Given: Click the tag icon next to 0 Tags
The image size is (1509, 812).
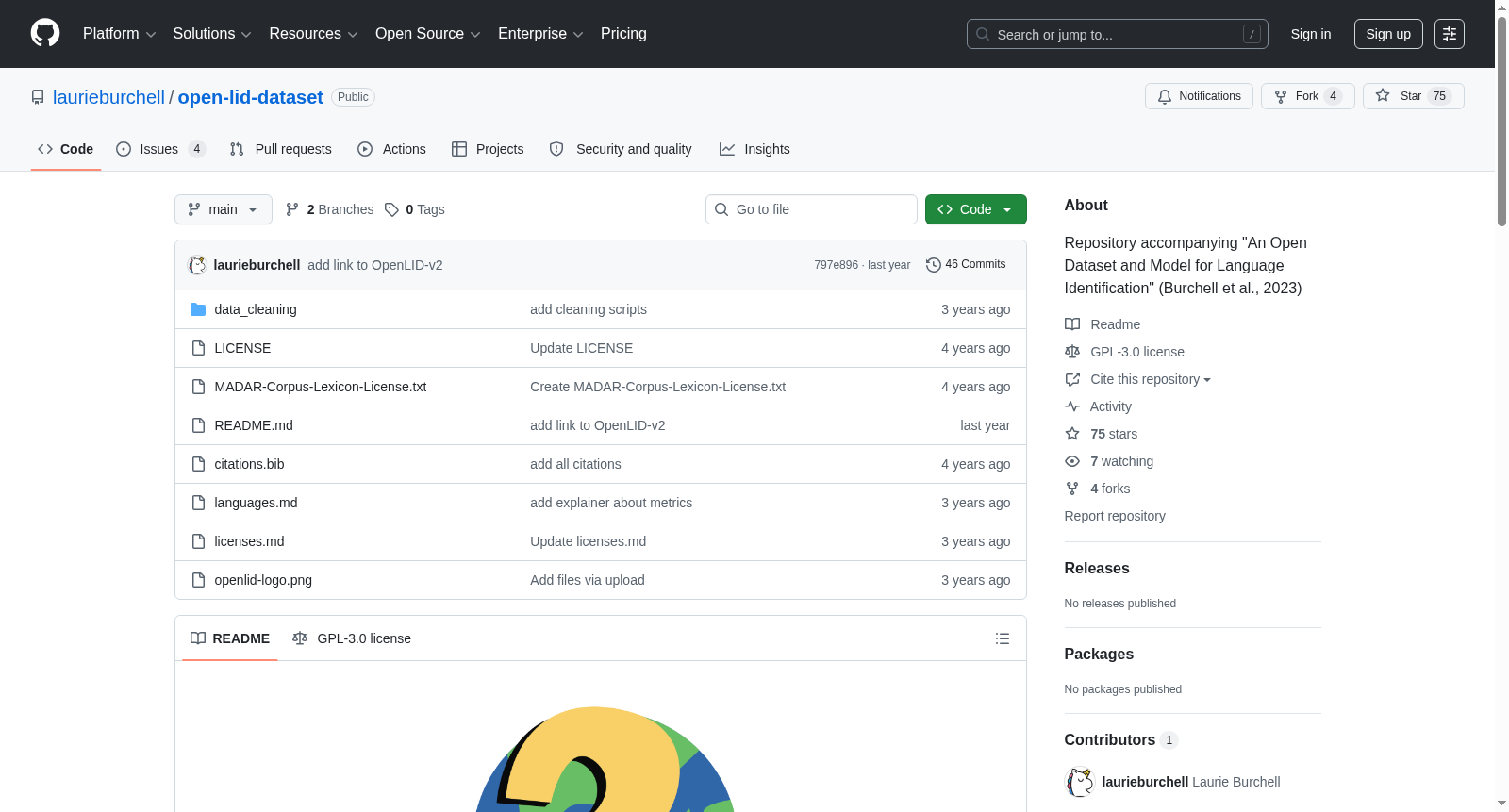Looking at the screenshot, I should click(x=391, y=209).
